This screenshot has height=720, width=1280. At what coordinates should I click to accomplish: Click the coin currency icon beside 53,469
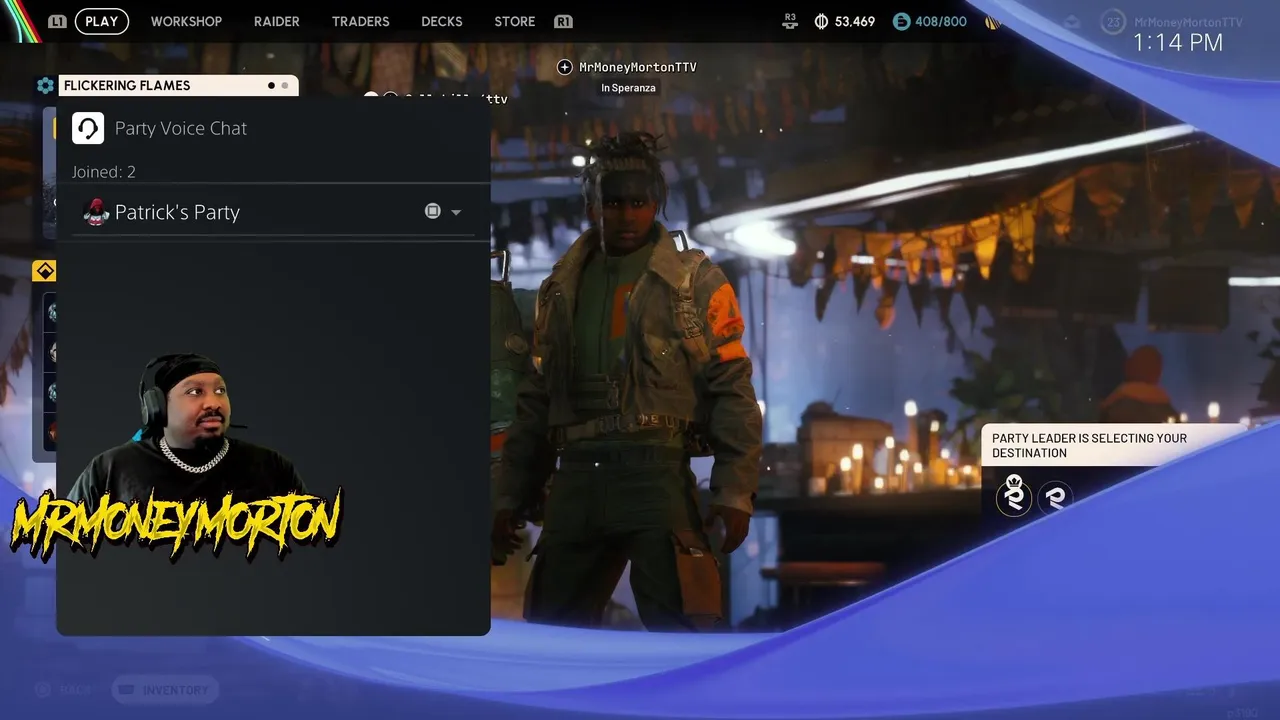(x=821, y=21)
